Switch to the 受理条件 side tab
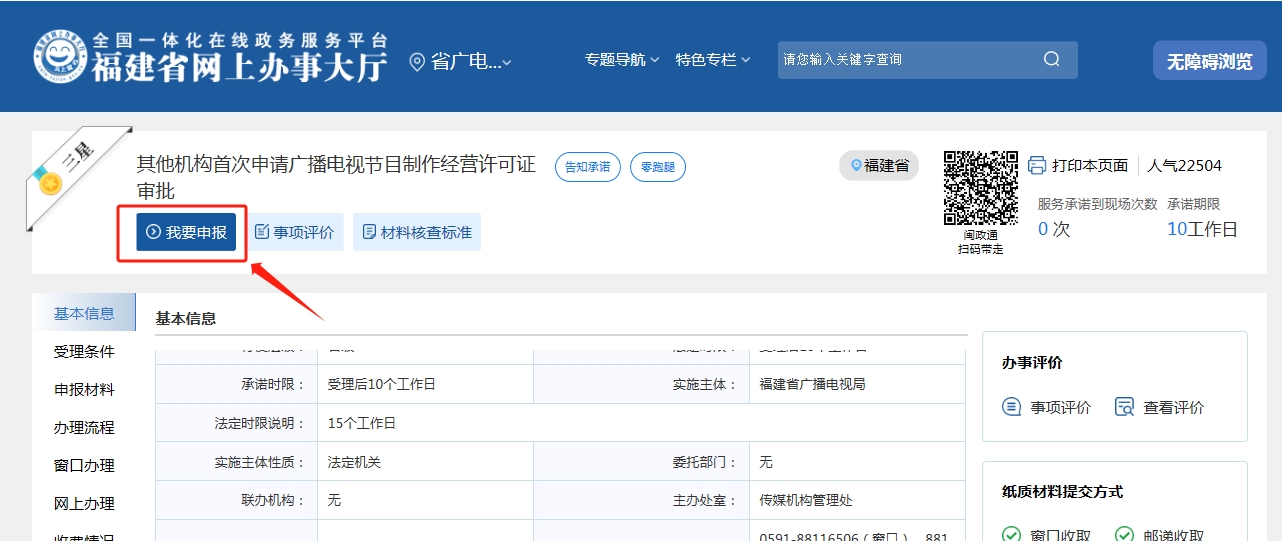1282x541 pixels. coord(84,352)
